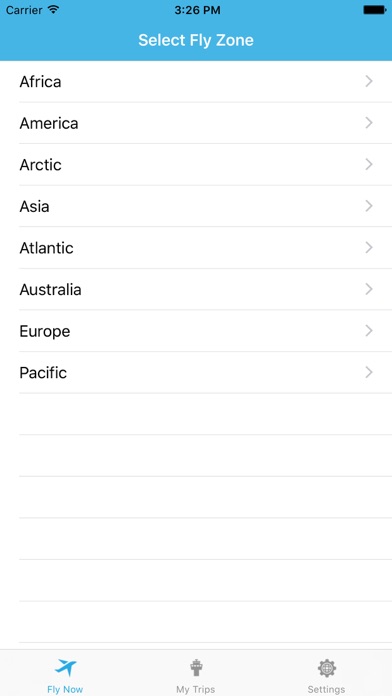The width and height of the screenshot is (392, 696).
Task: Switch to the Settings tab label
Action: tap(326, 689)
